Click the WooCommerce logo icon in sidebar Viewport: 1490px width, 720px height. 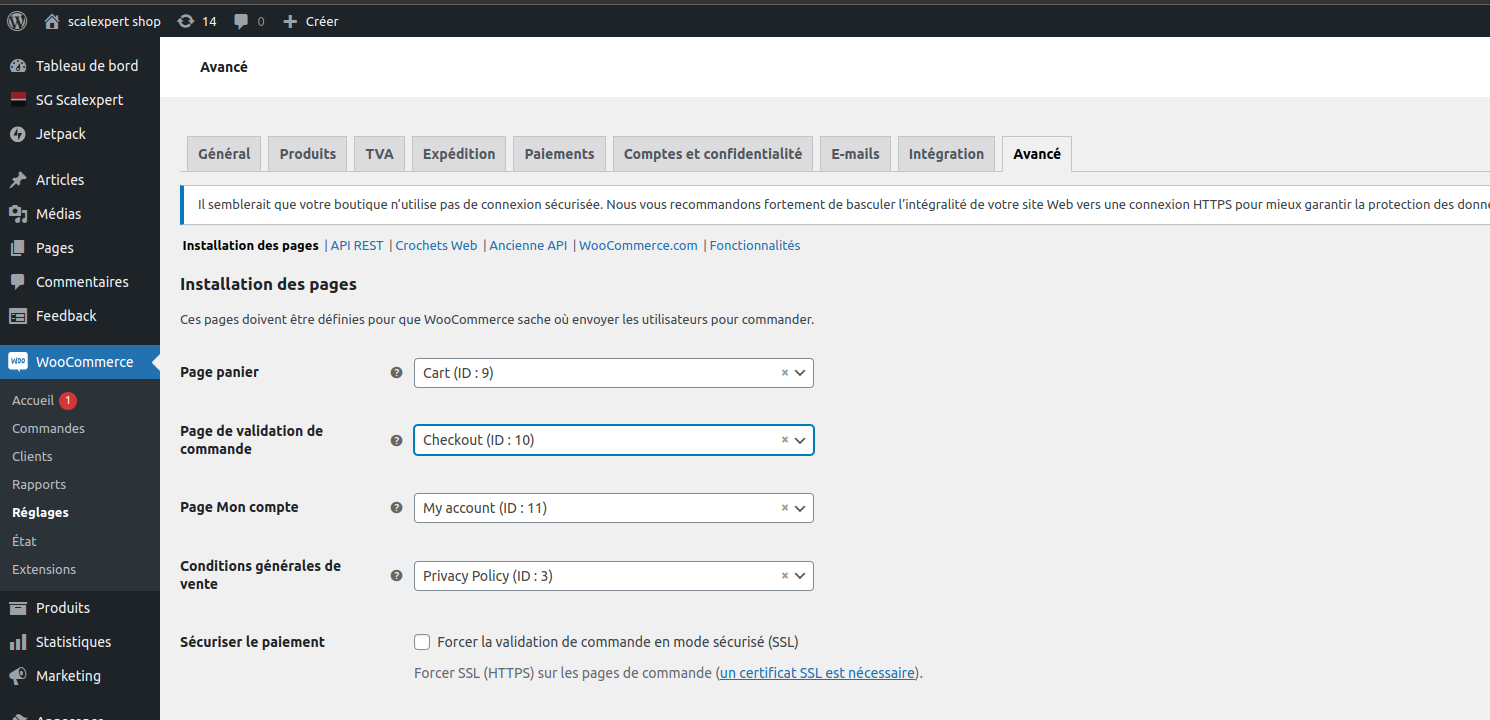click(x=18, y=362)
